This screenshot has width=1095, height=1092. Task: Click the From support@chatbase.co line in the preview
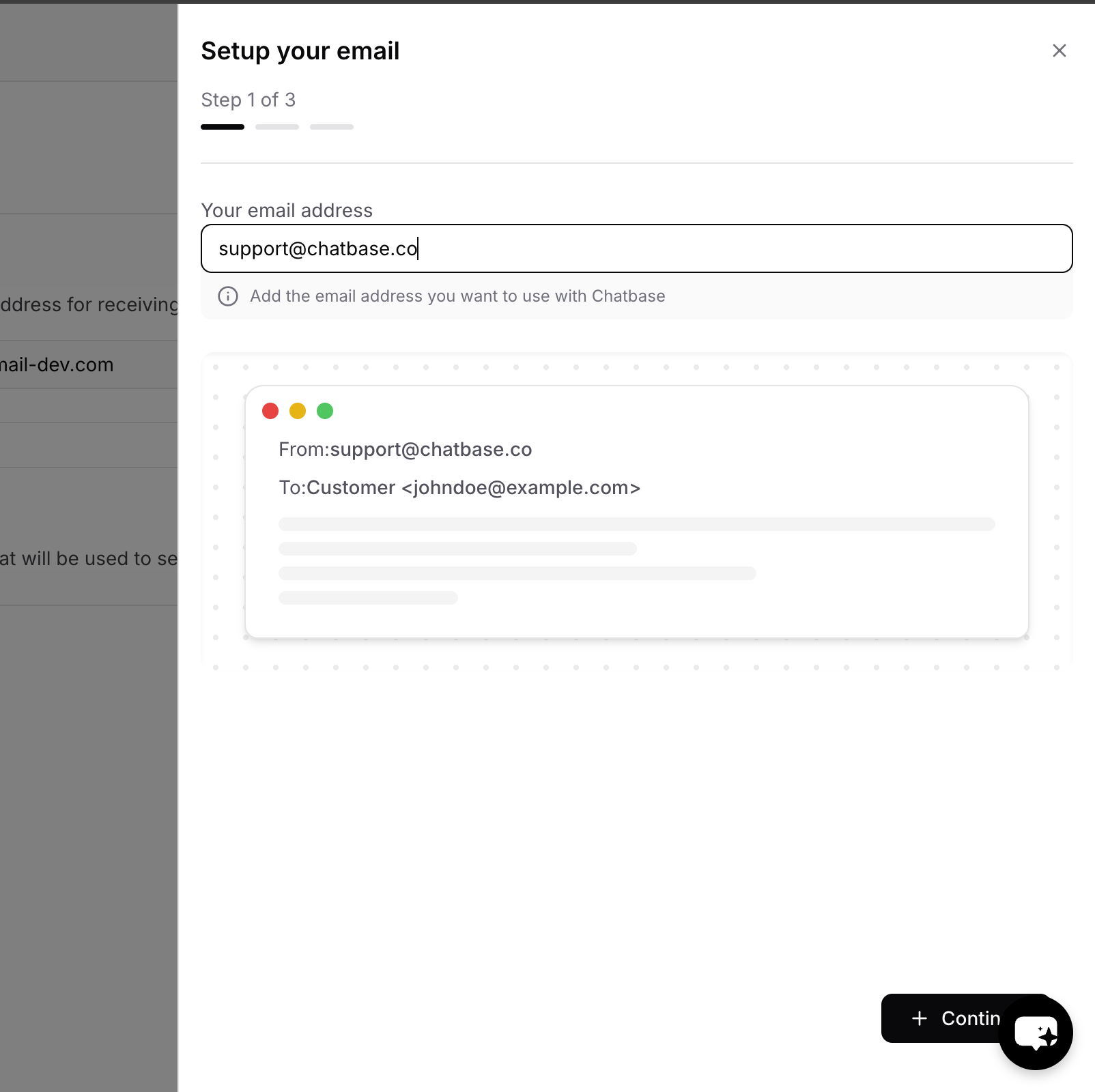coord(406,449)
